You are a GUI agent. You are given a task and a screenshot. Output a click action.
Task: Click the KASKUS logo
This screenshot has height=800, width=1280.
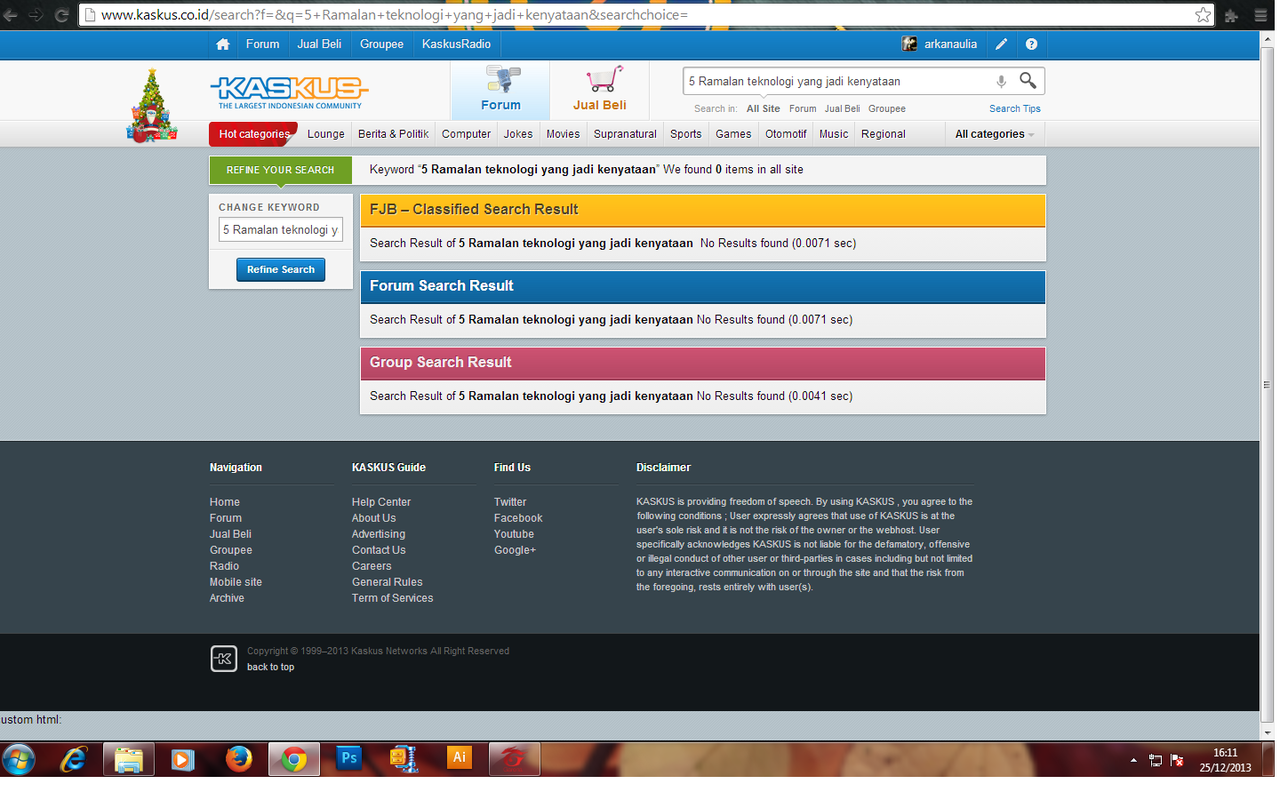pos(289,91)
